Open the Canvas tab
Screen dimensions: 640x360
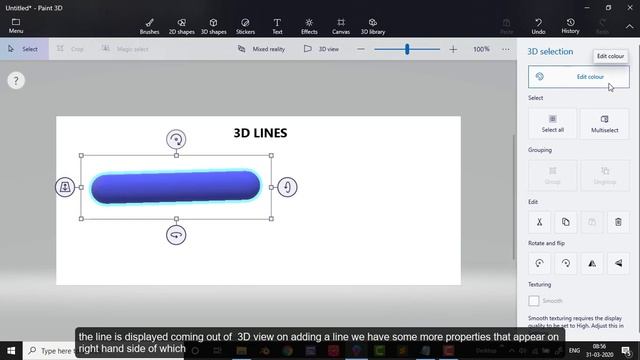341,26
